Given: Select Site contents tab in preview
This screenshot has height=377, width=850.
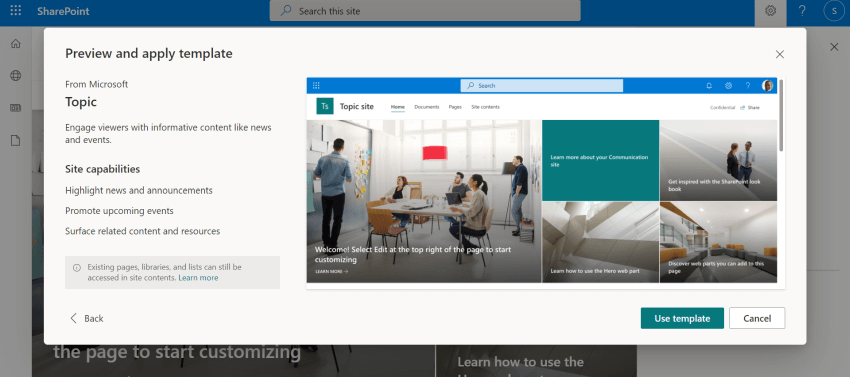Looking at the screenshot, I should [x=485, y=107].
